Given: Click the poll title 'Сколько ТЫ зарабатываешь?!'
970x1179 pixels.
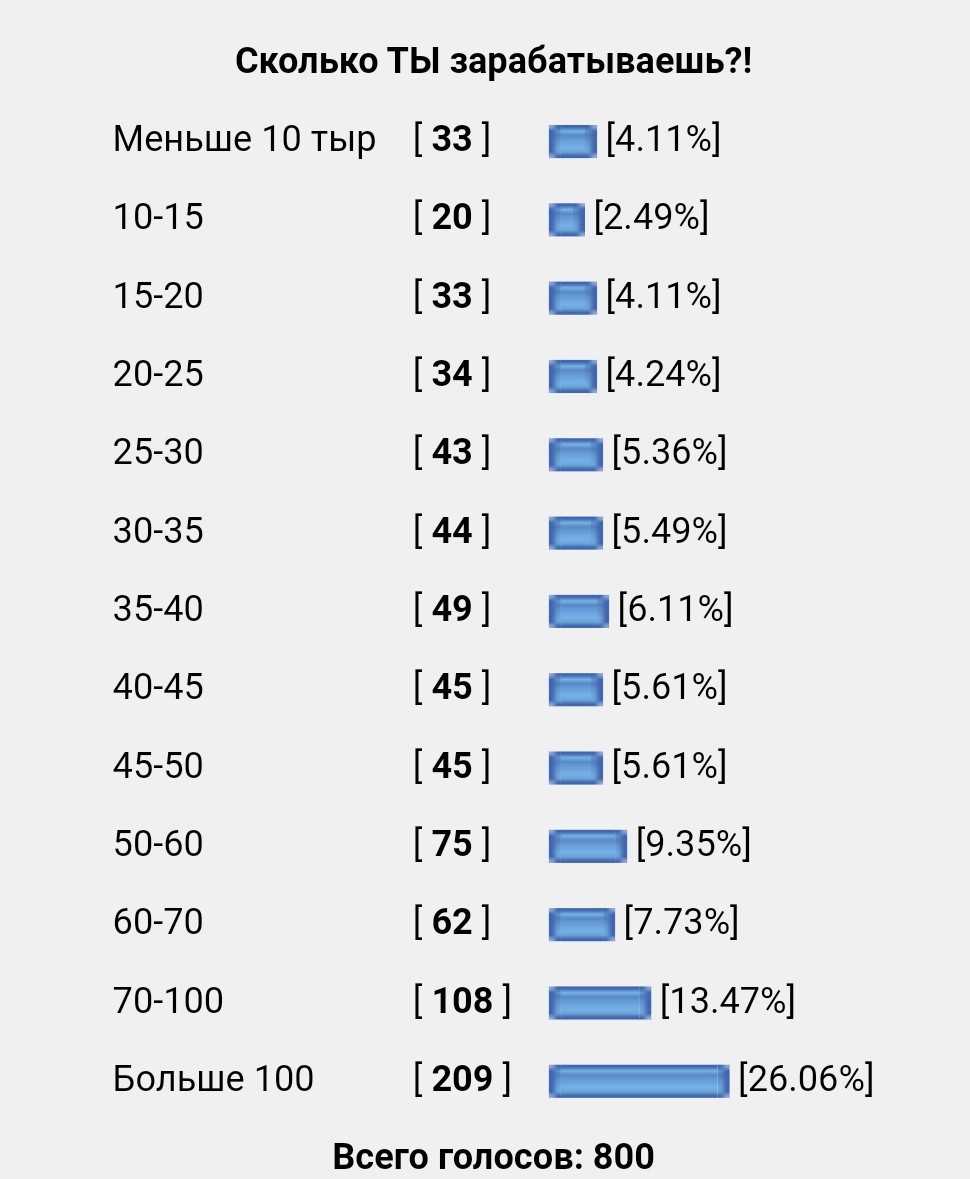Looking at the screenshot, I should point(493,61).
